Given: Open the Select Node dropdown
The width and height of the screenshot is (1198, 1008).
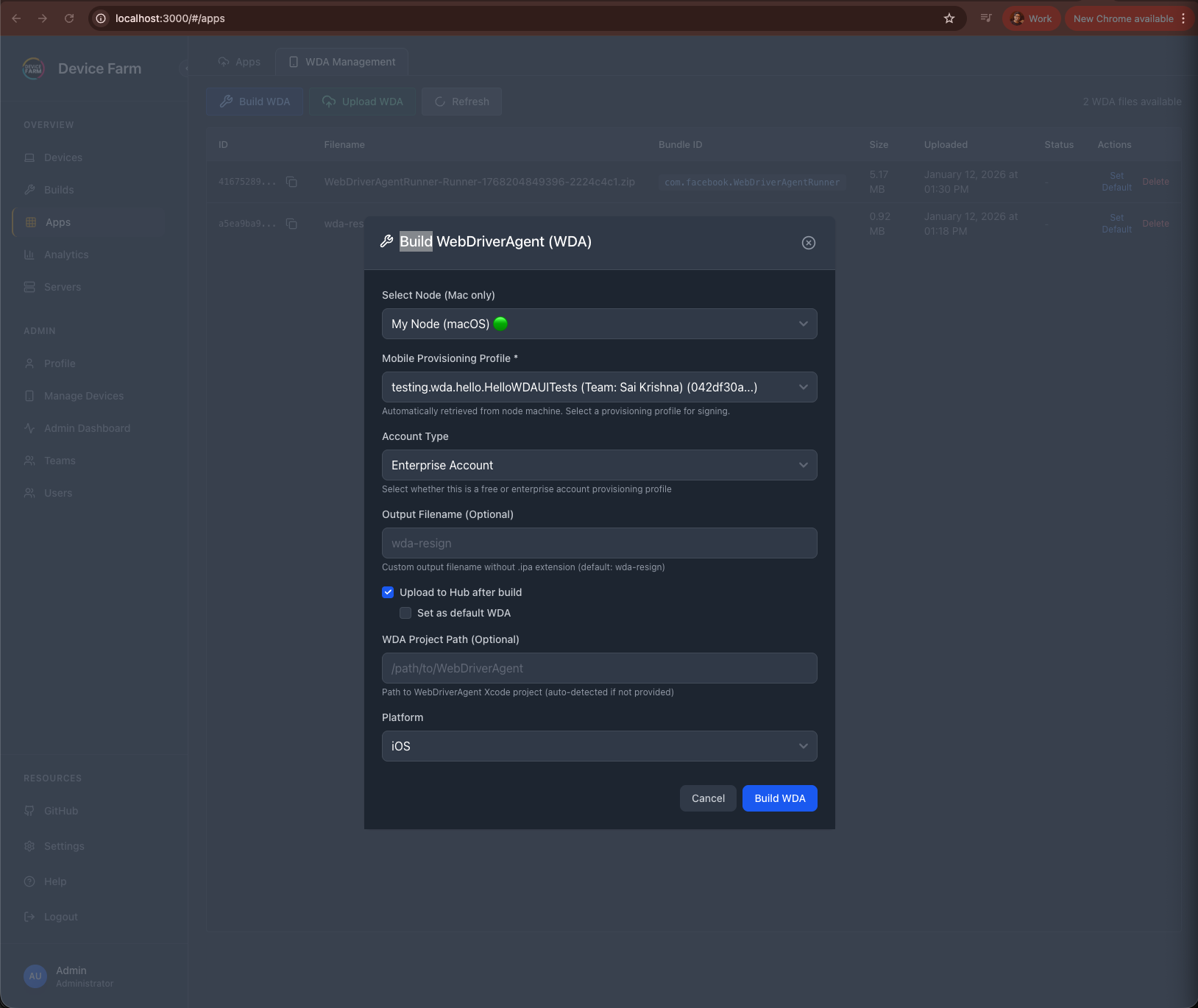Looking at the screenshot, I should point(599,324).
